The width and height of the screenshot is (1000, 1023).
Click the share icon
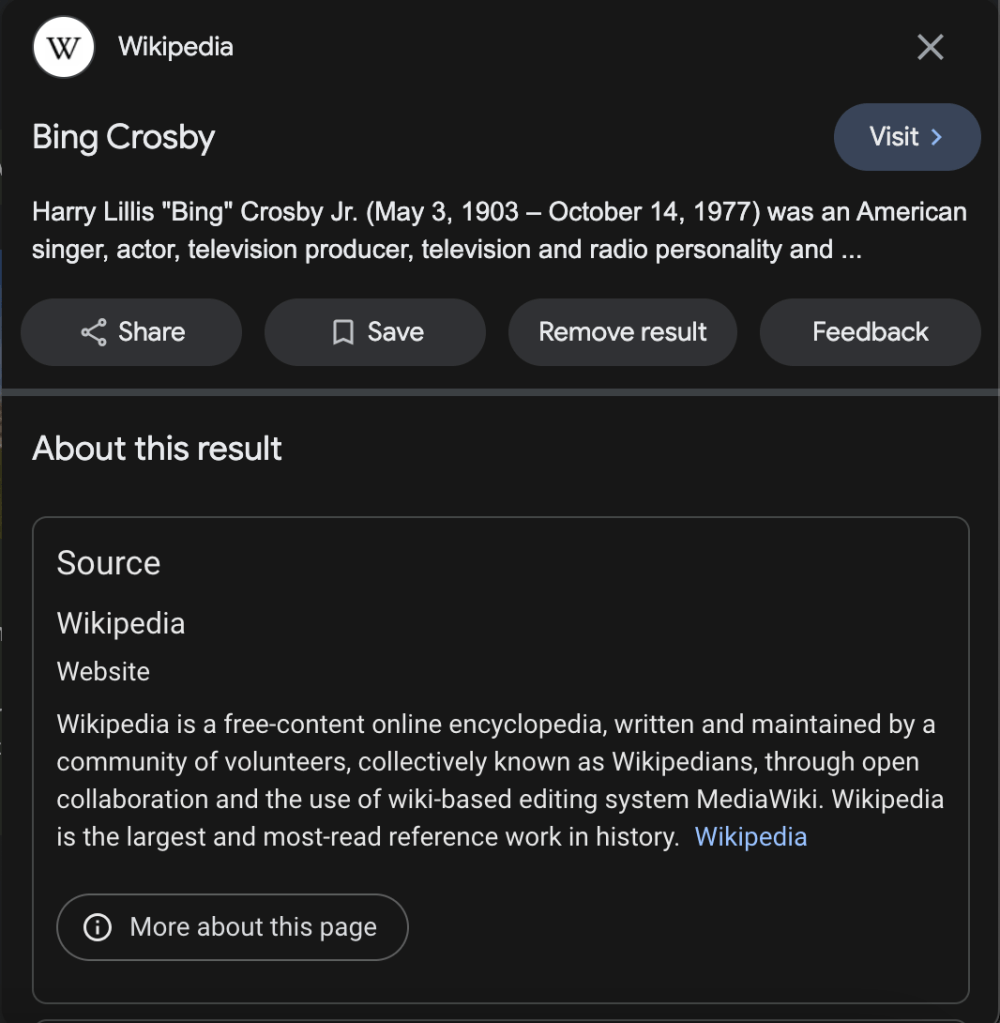point(93,332)
